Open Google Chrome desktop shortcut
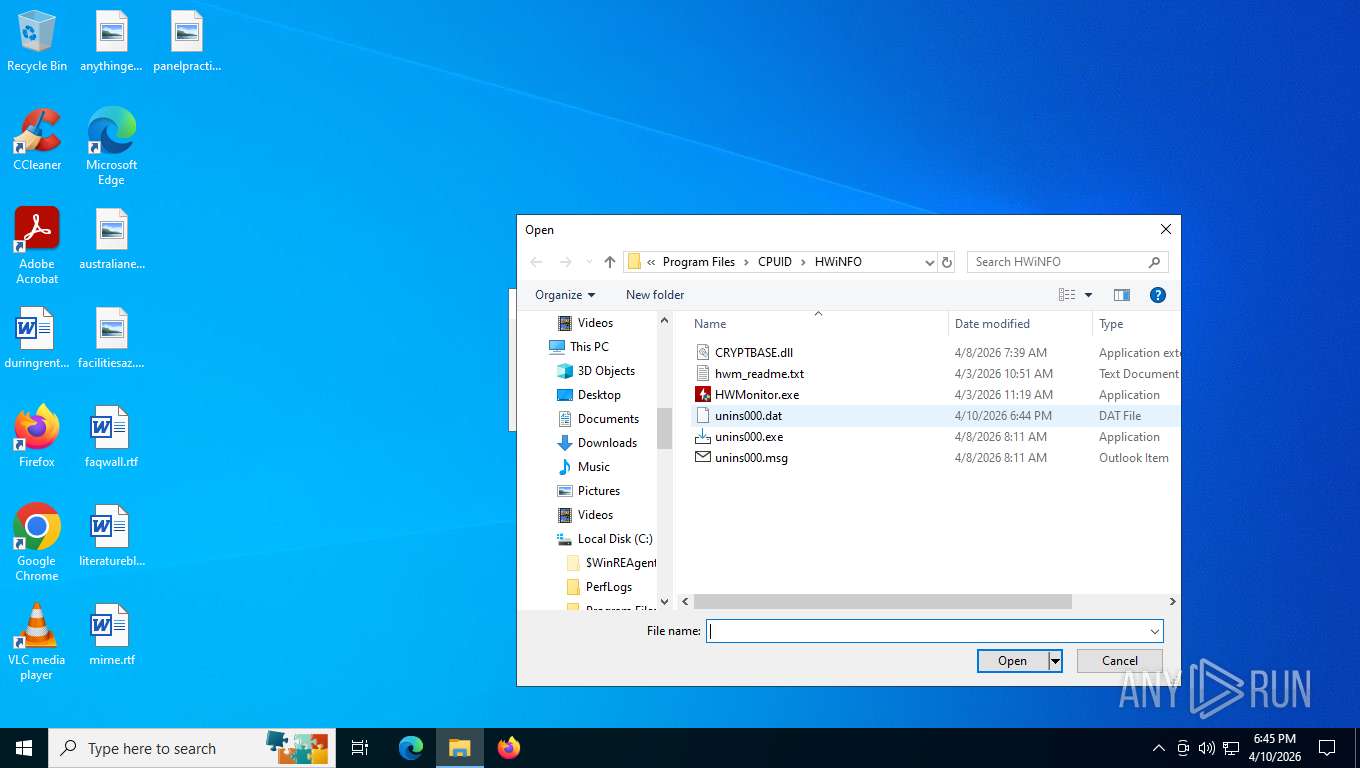The image size is (1360, 768). click(x=37, y=542)
